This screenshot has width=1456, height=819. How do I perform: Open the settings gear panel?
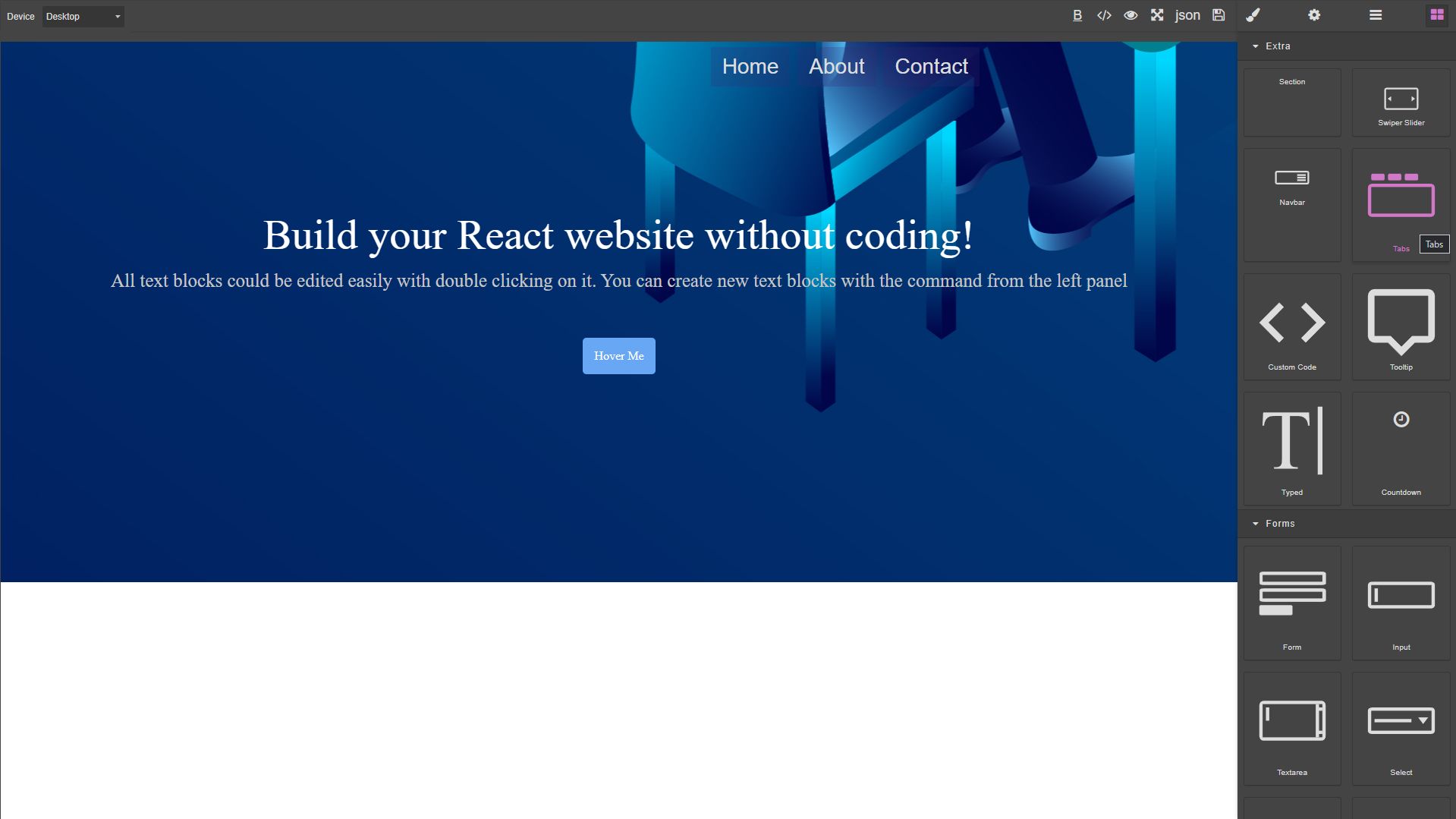pyautogui.click(x=1314, y=15)
